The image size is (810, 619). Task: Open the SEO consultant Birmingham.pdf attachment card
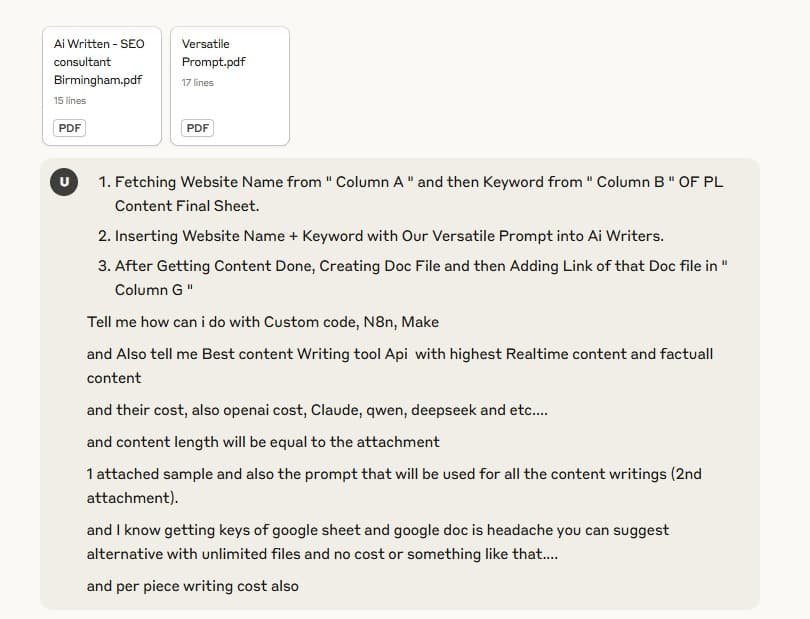click(102, 86)
